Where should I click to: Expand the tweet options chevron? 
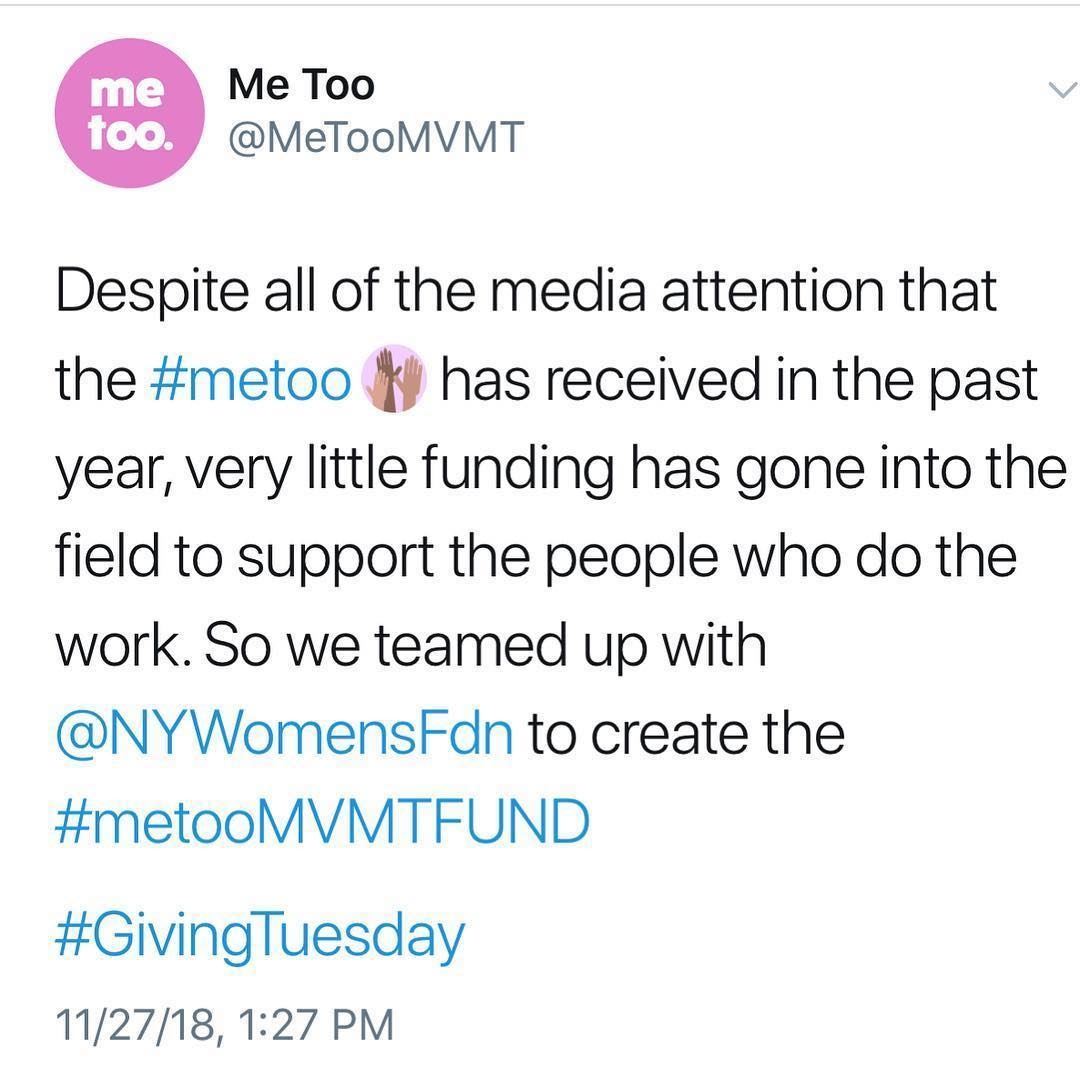pyautogui.click(x=1058, y=91)
